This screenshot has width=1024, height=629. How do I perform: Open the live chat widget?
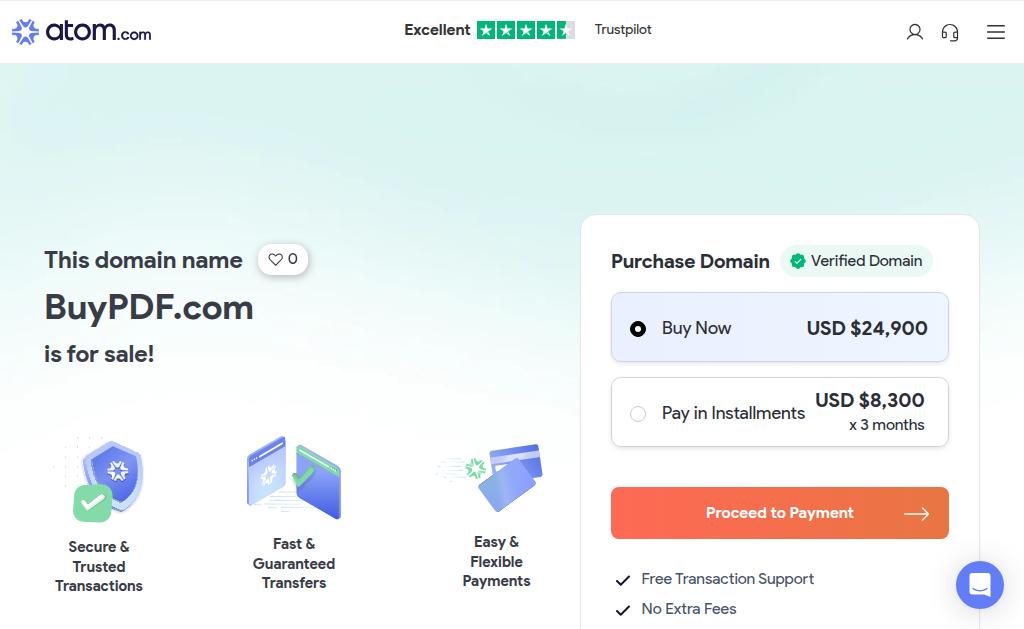tap(979, 585)
